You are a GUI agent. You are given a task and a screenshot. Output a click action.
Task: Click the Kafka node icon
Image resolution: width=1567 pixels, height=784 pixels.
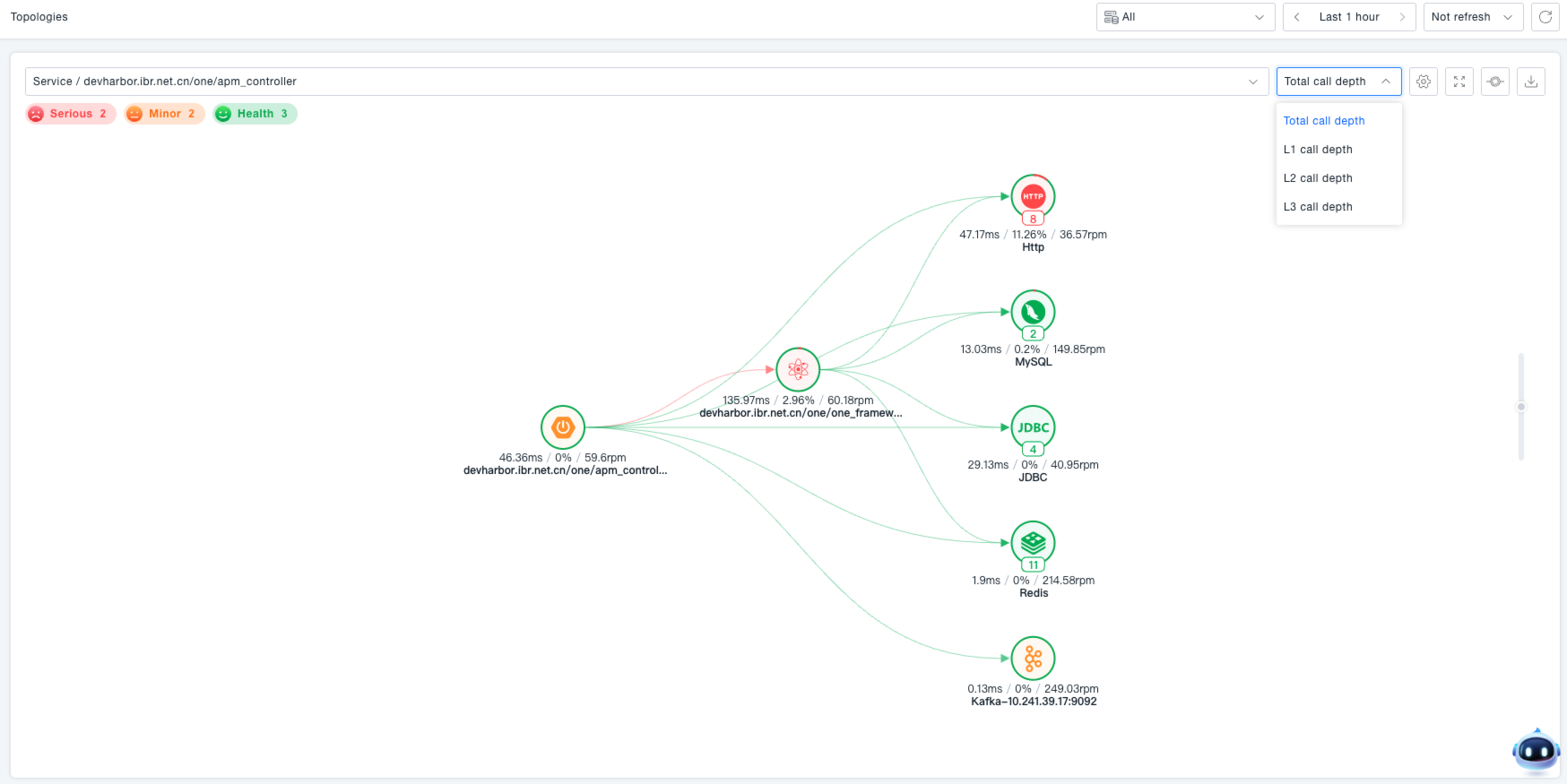pos(1033,659)
